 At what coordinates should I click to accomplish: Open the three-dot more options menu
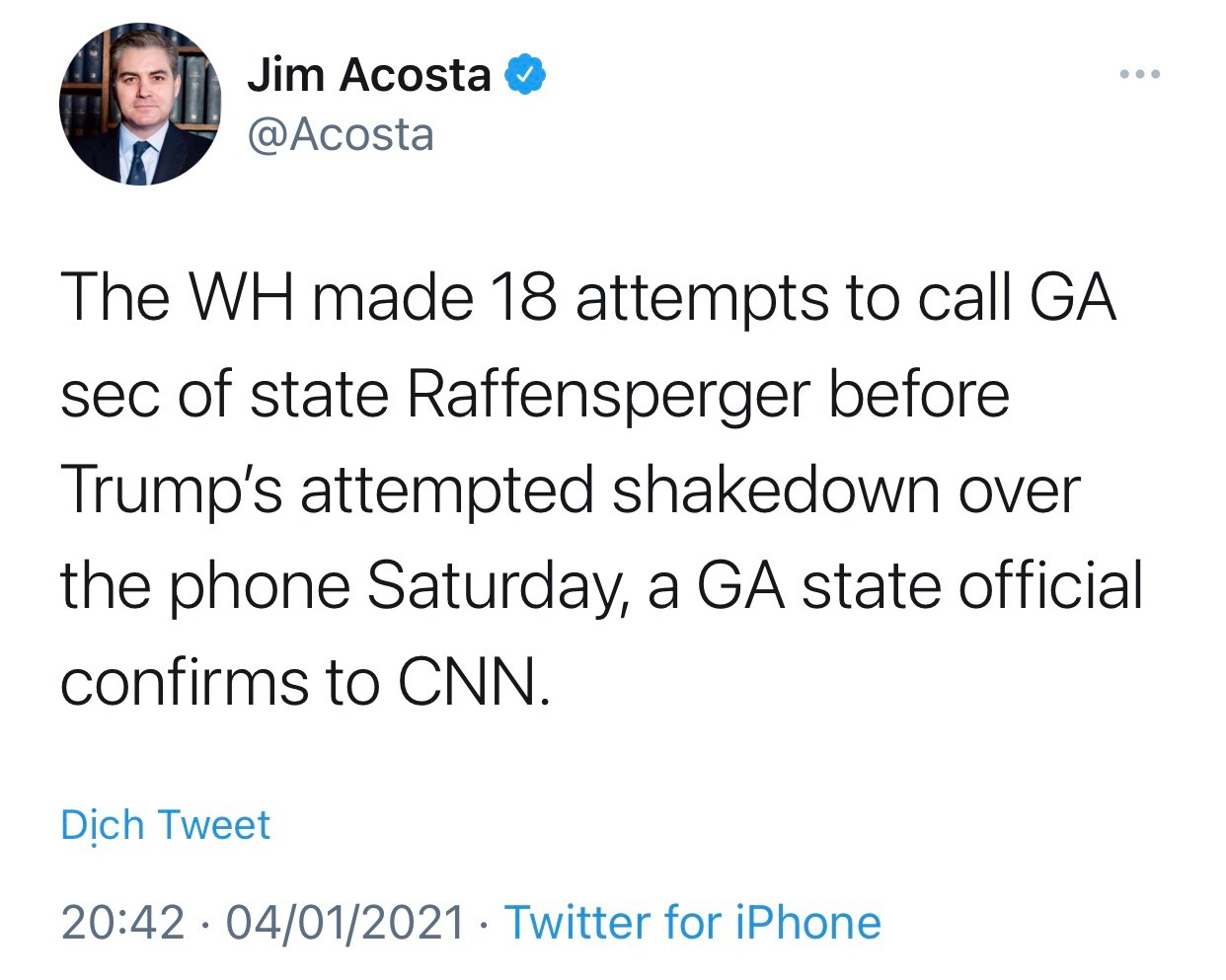1140,74
